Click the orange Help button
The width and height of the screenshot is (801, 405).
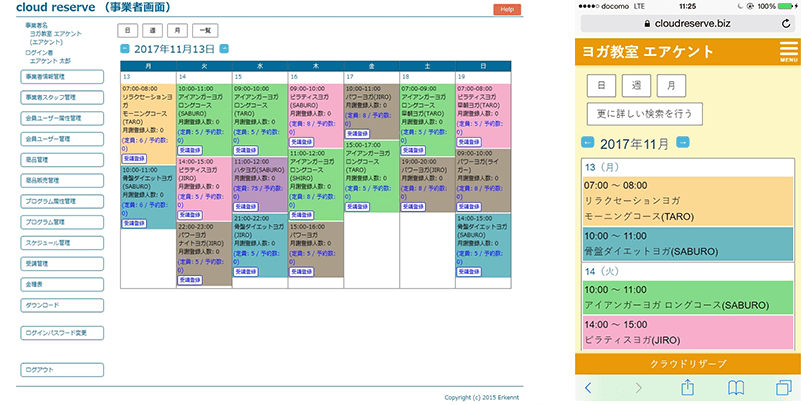507,10
